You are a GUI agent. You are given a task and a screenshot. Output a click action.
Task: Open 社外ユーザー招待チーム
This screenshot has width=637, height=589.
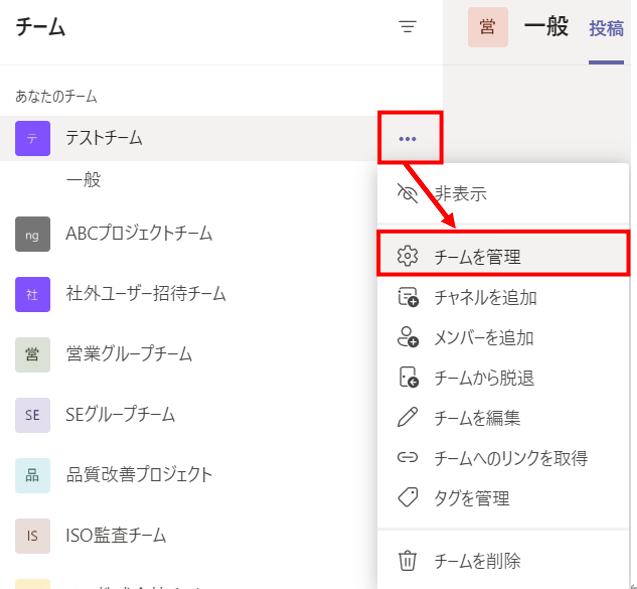tap(145, 294)
